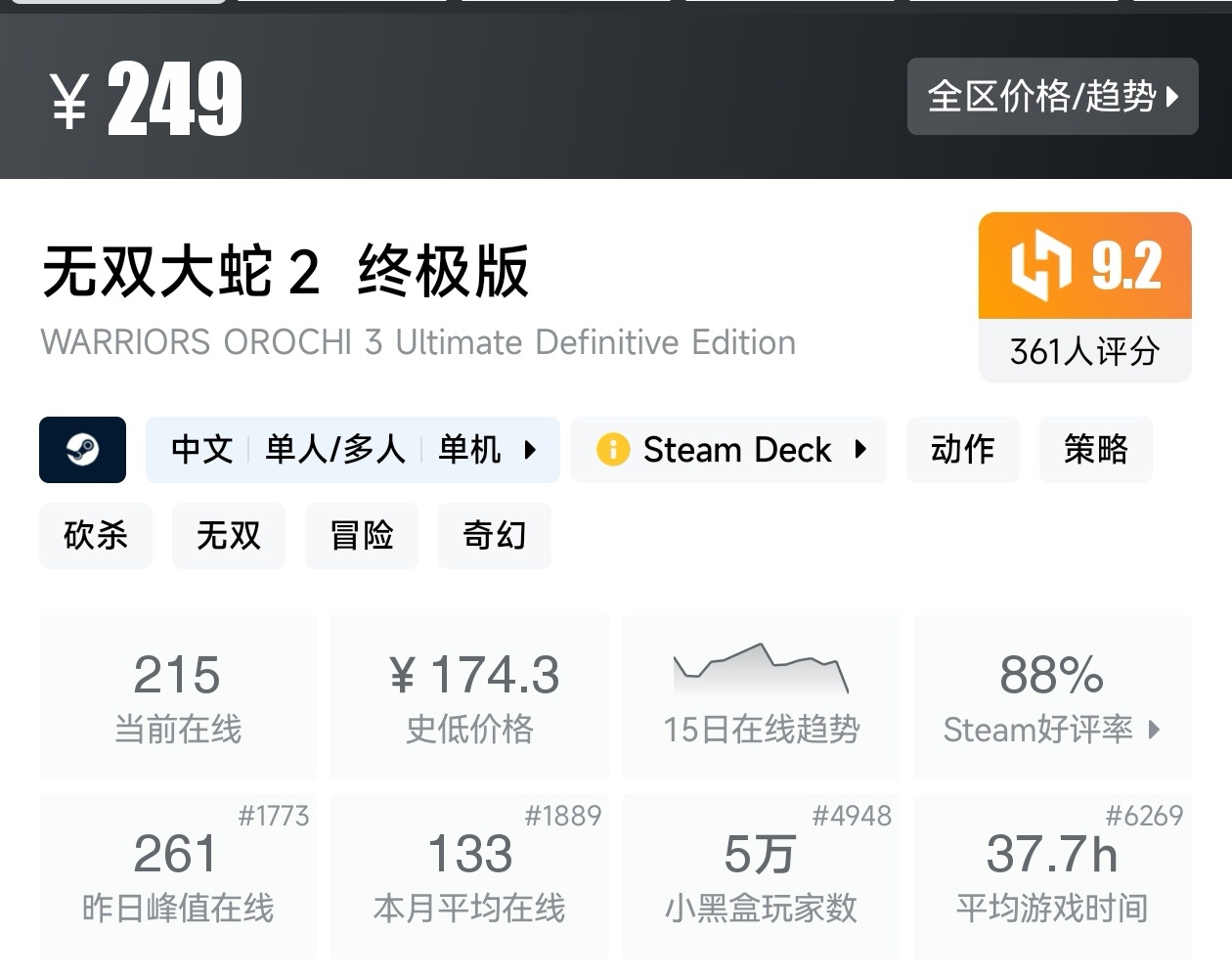Image resolution: width=1232 pixels, height=978 pixels.
Task: Select the 冒险 tag
Action: coord(362,536)
